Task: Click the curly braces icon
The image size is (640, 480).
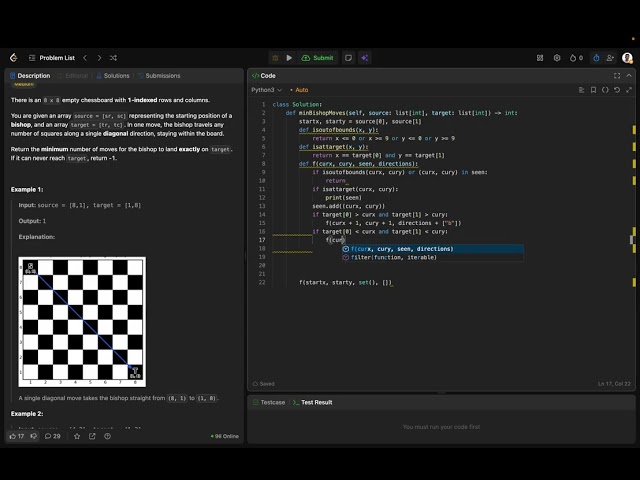Action: point(605,90)
